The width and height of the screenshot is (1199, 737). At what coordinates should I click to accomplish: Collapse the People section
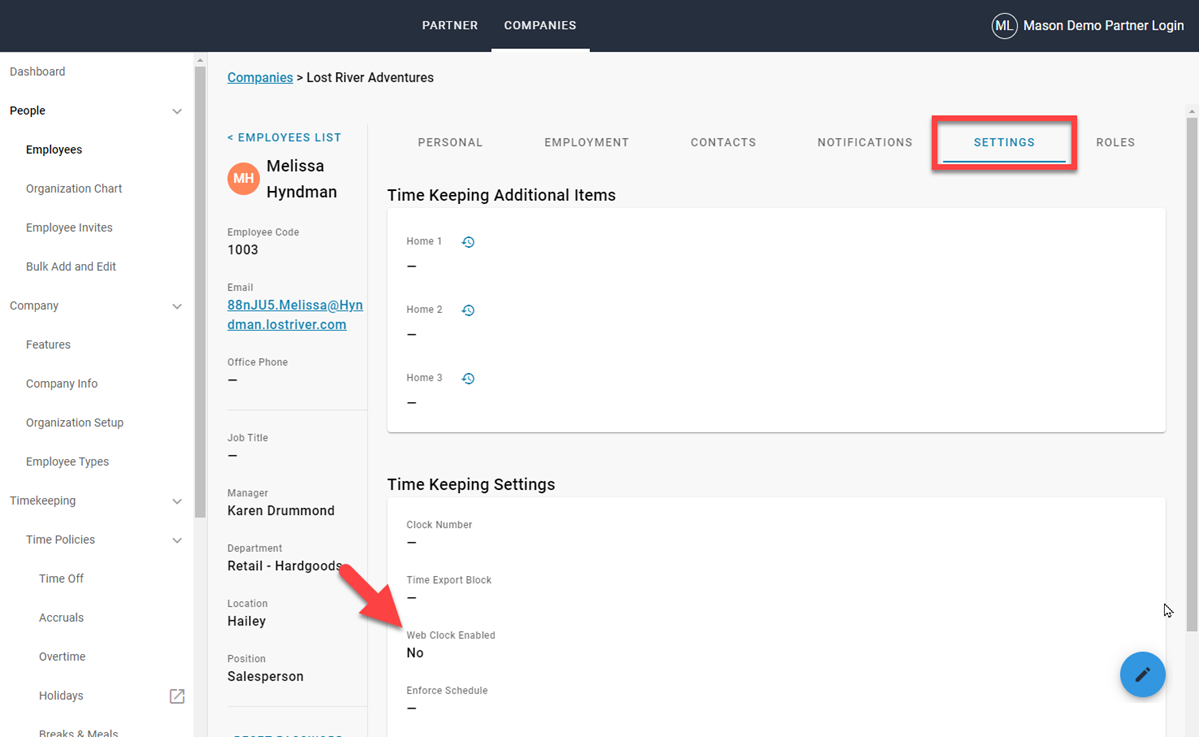click(x=177, y=111)
